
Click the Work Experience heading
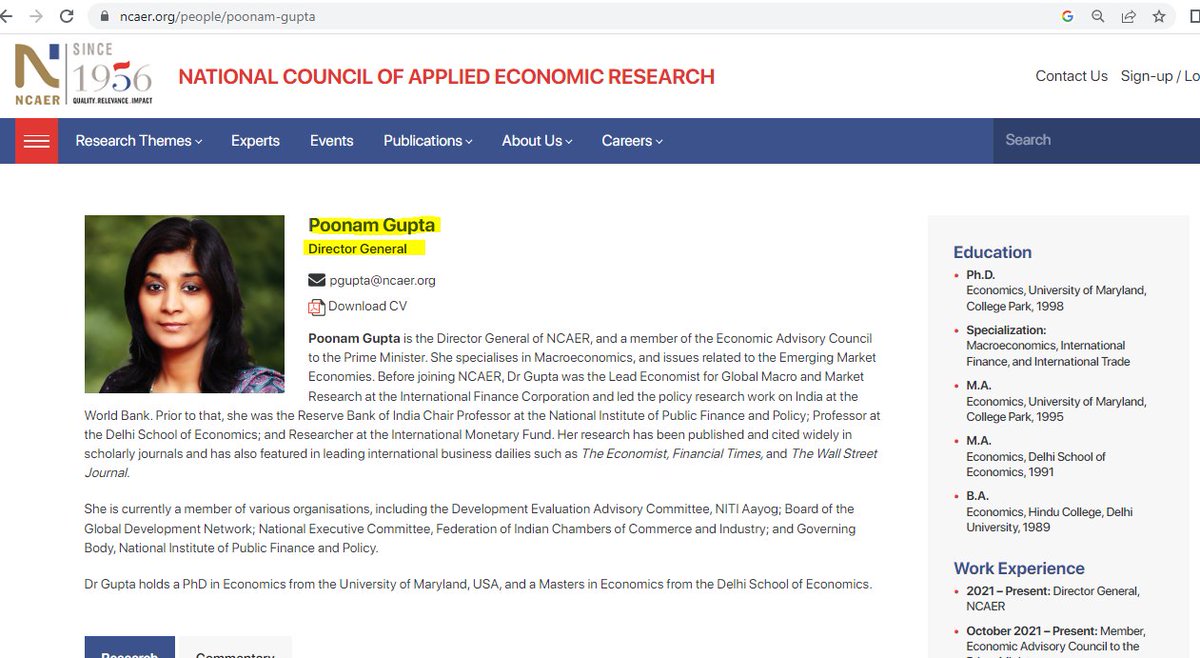point(1019,568)
